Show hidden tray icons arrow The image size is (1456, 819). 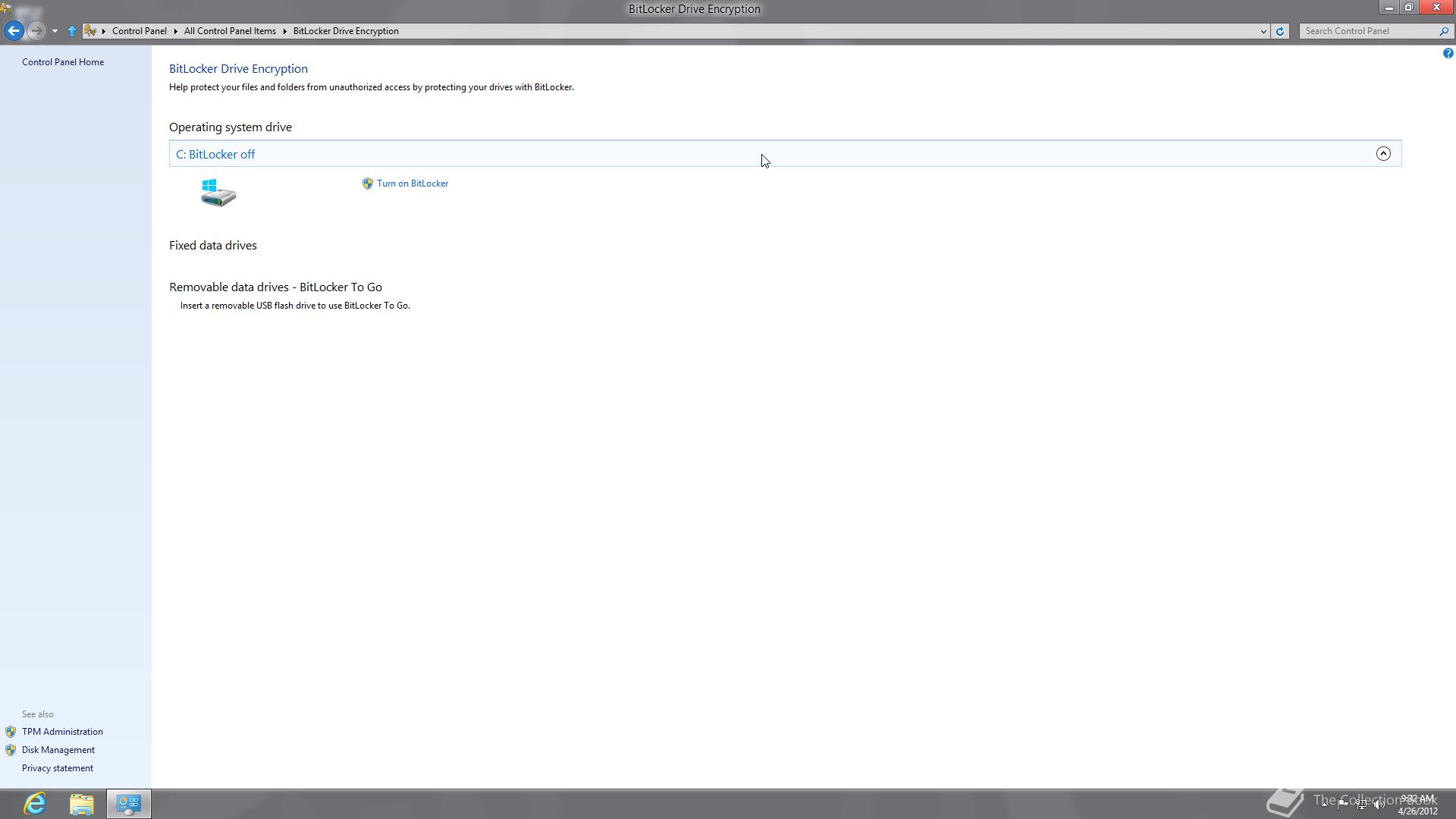click(x=1325, y=804)
